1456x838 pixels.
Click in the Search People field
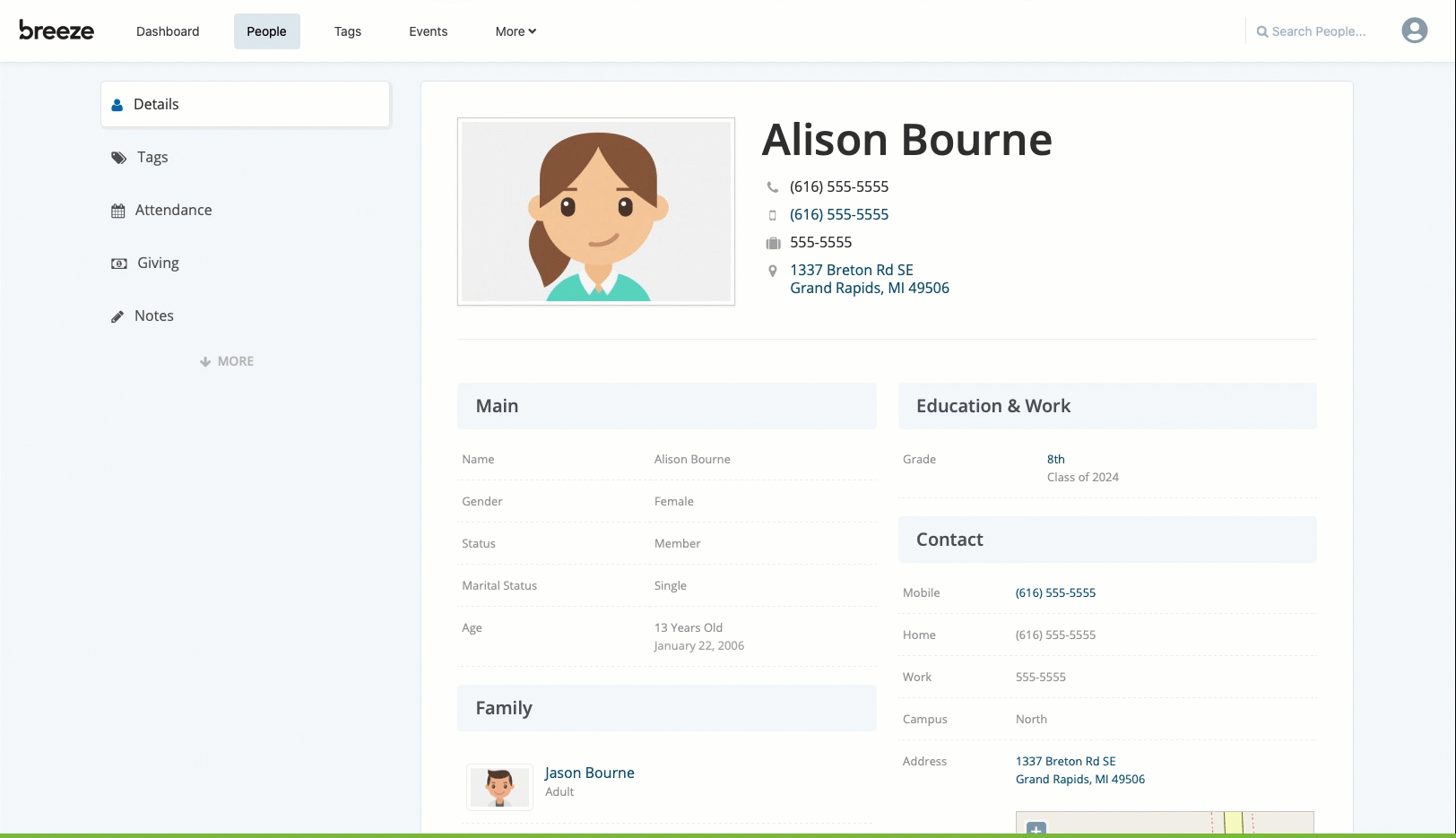(1319, 31)
